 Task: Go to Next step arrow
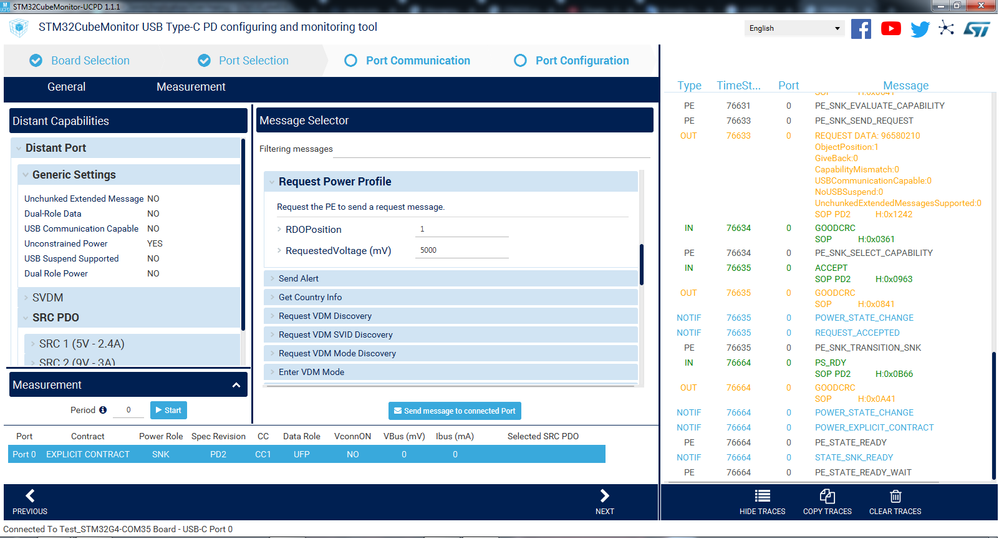605,496
